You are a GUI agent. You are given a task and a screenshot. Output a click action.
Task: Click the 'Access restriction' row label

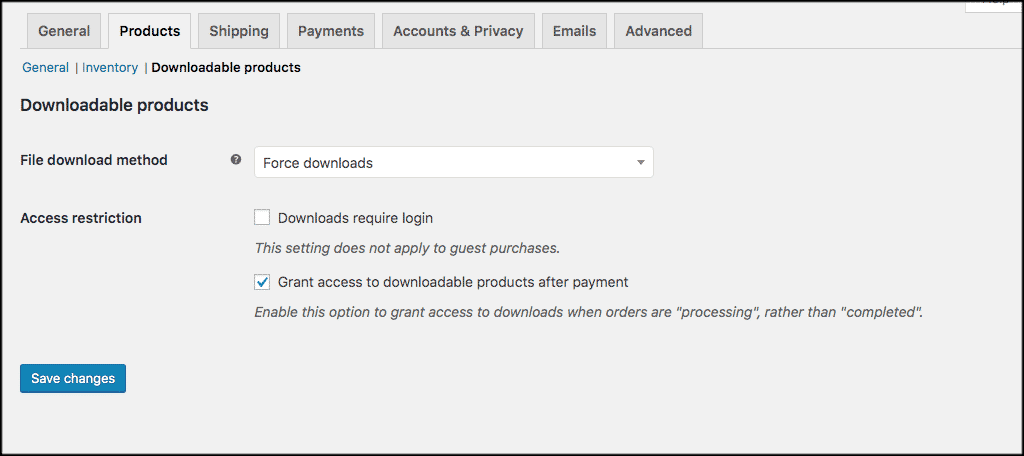81,218
